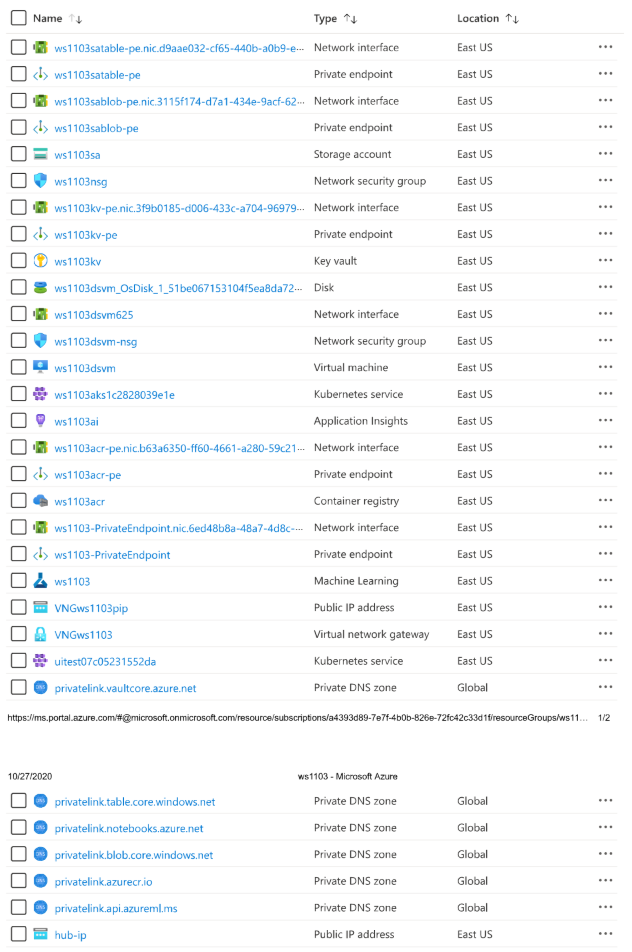Open the ws1103dsvm625 network interface link
The width and height of the screenshot is (632, 952).
tap(93, 314)
